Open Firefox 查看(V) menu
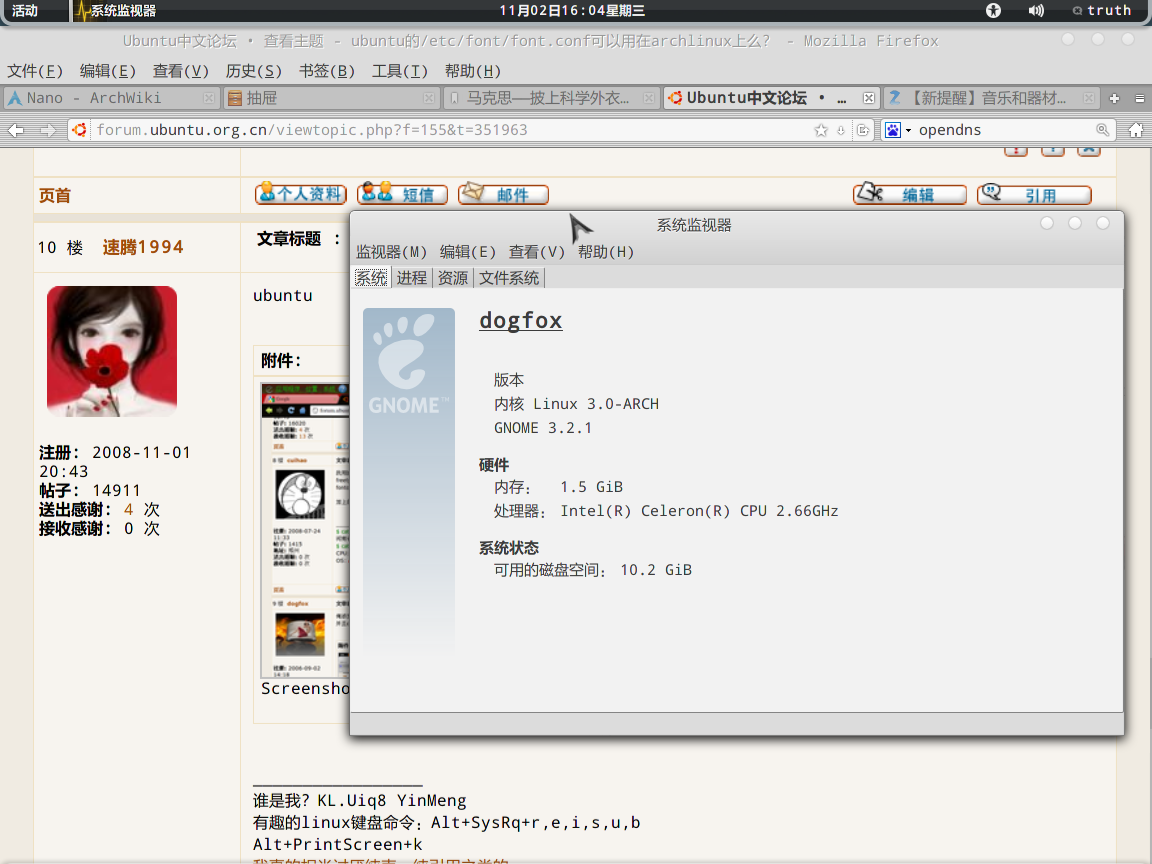The width and height of the screenshot is (1152, 864). (181, 71)
